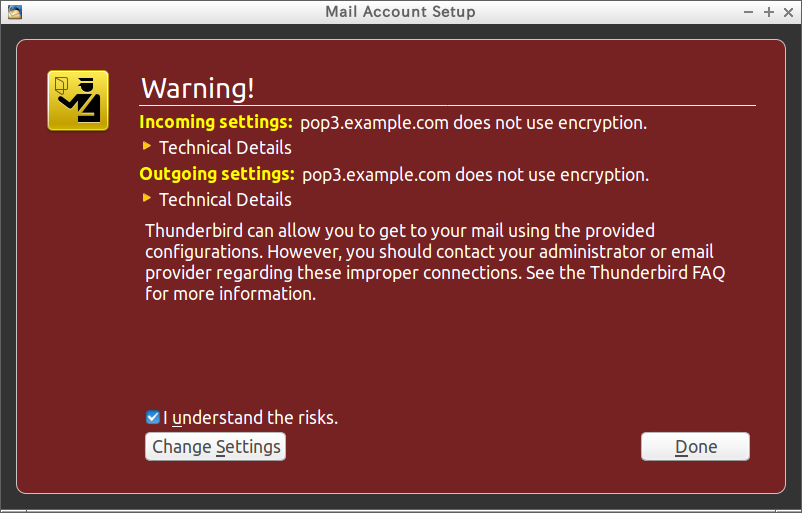Select the yellow Incoming settings label
Image resolution: width=802 pixels, height=513 pixels.
click(x=215, y=122)
